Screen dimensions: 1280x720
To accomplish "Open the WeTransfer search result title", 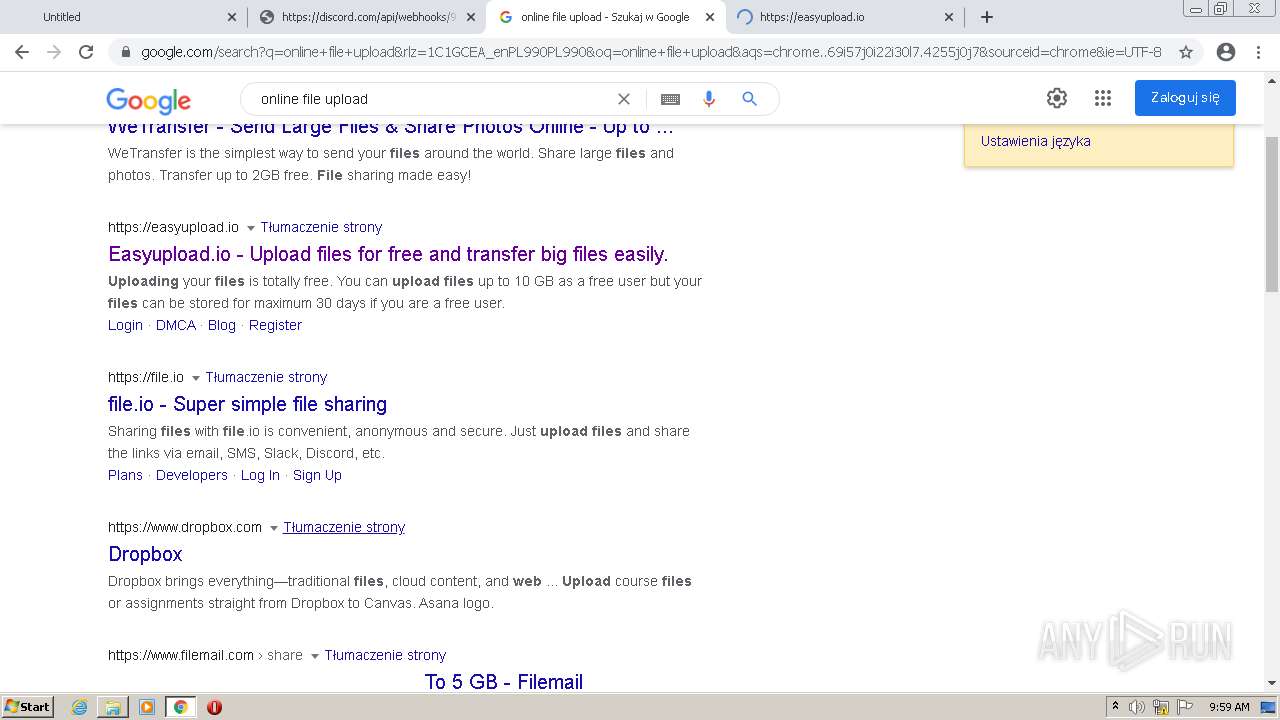I will (x=390, y=129).
